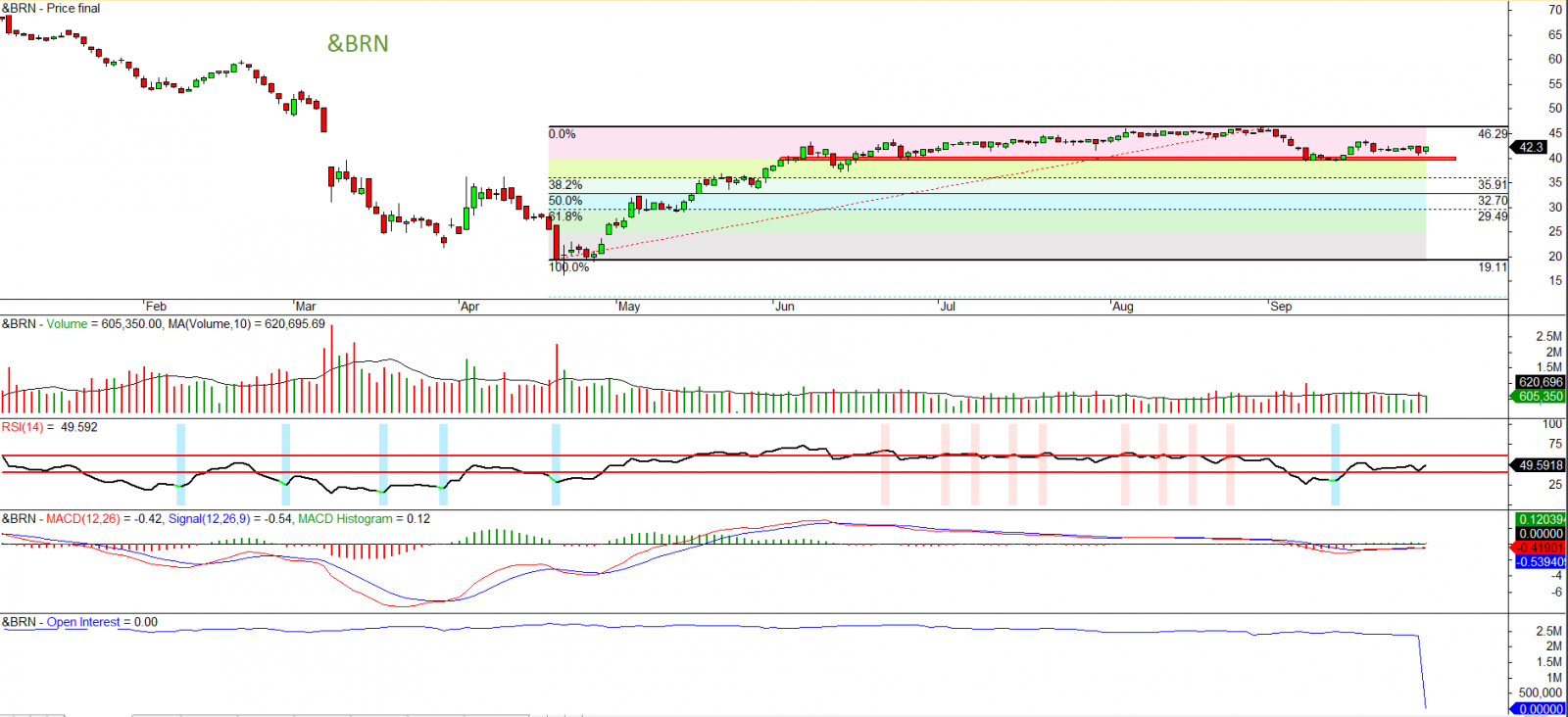The width and height of the screenshot is (1568, 717).
Task: Click the blue '-0.53940' signal value tag
Action: (1541, 562)
